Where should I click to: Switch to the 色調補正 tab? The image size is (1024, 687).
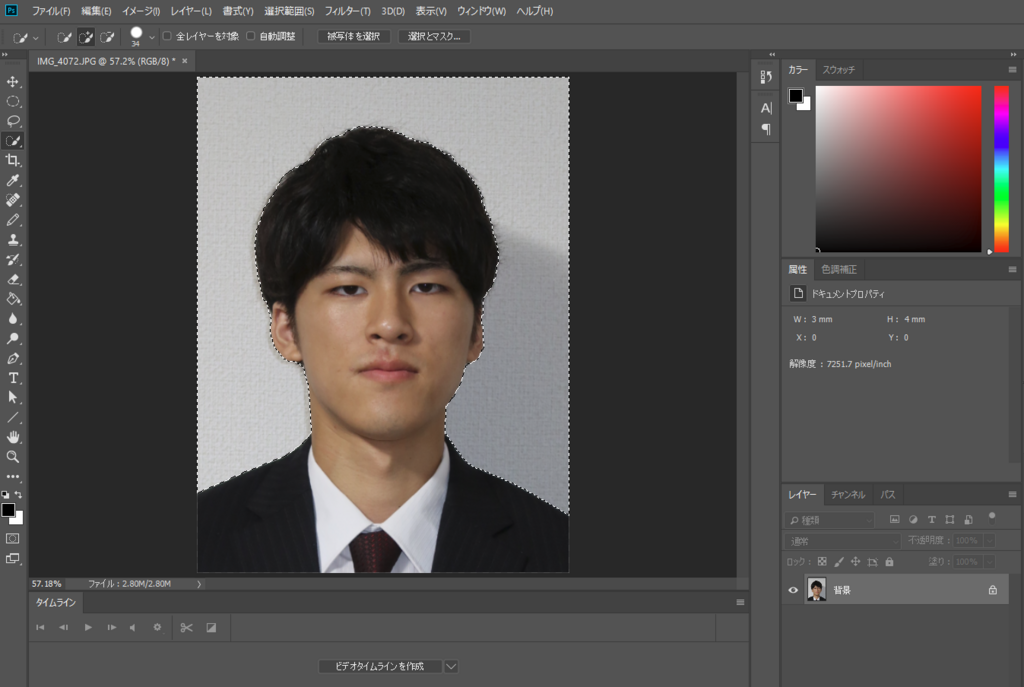tap(839, 269)
